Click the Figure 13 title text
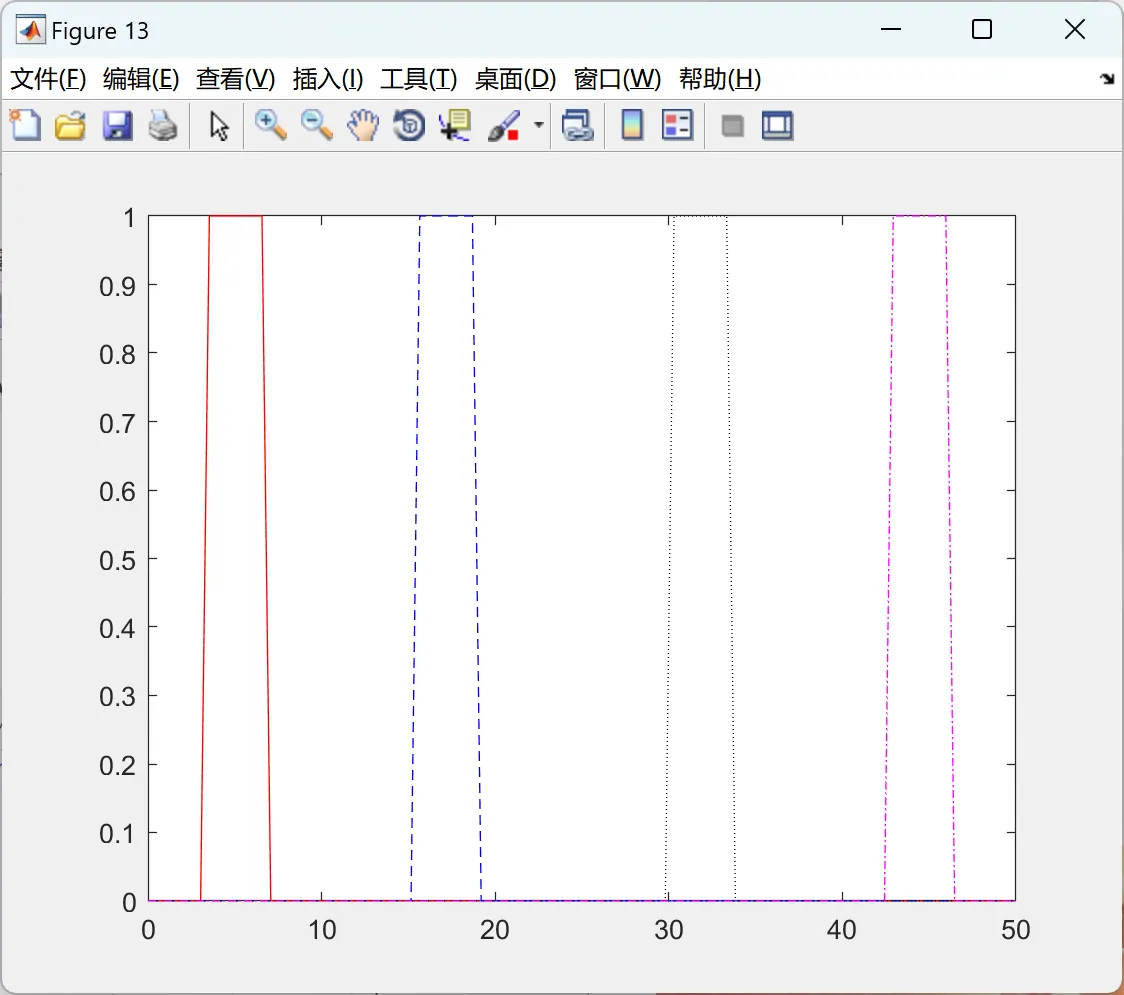Screen dimensions: 1124x995 click(x=100, y=31)
